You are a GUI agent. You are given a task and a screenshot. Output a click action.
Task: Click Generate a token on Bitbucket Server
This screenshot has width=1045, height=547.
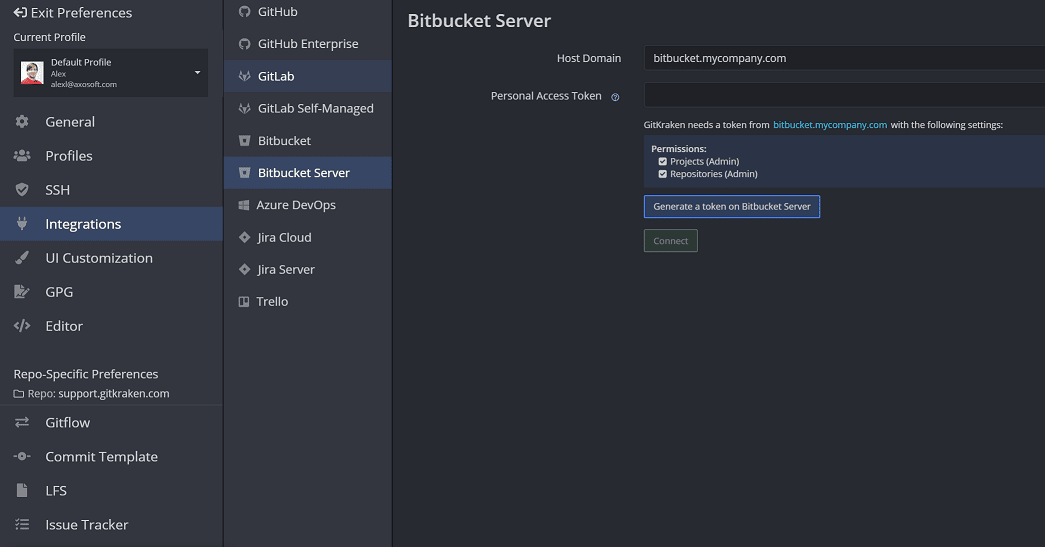click(x=731, y=206)
